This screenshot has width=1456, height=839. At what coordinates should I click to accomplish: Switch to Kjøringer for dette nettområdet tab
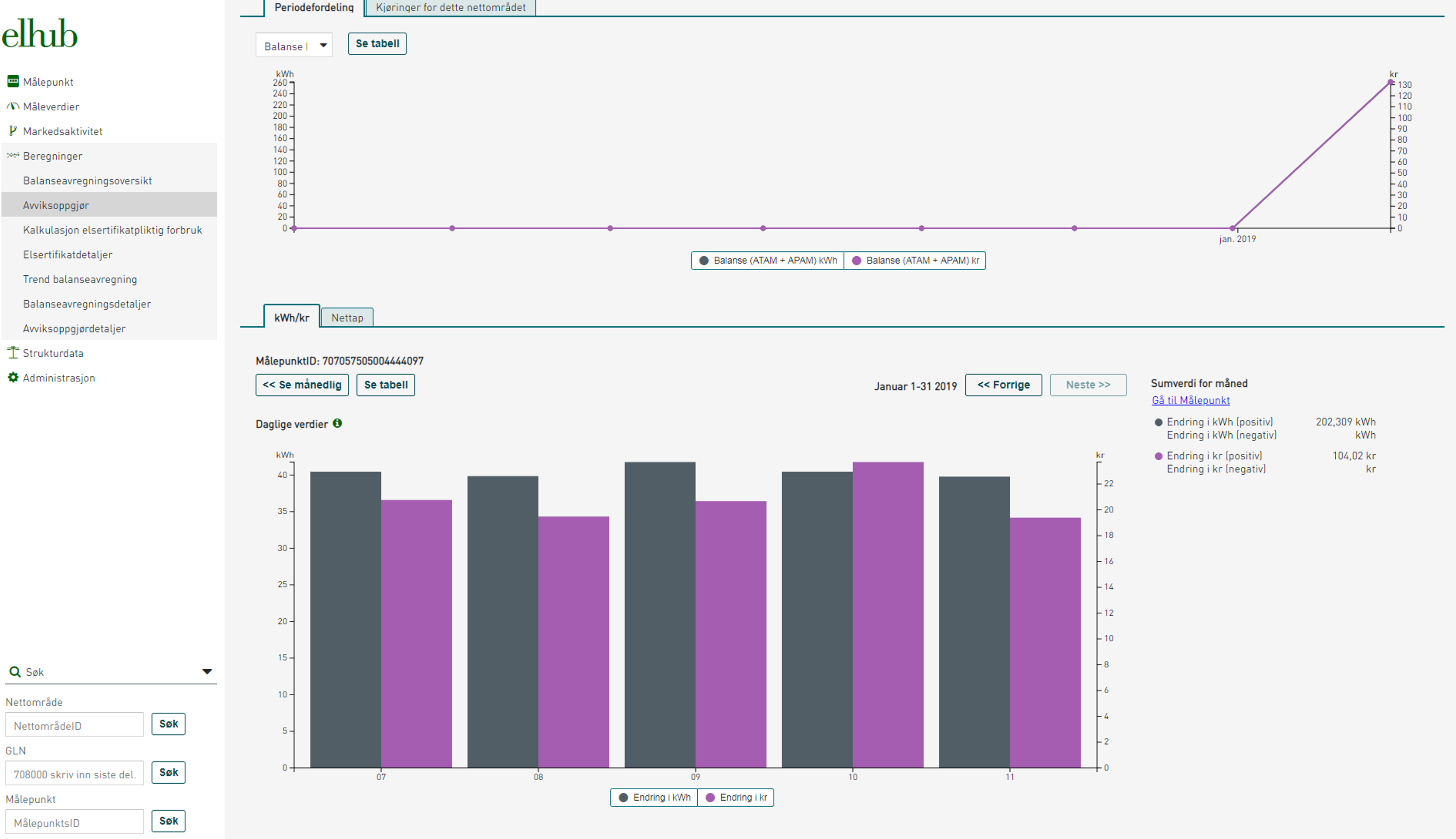(x=450, y=8)
